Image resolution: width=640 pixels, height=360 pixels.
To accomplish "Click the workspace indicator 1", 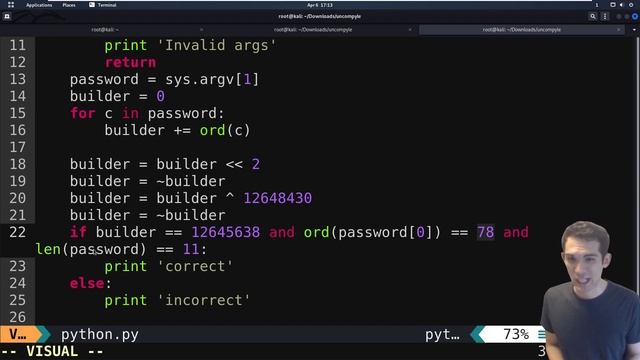I will (597, 5).
